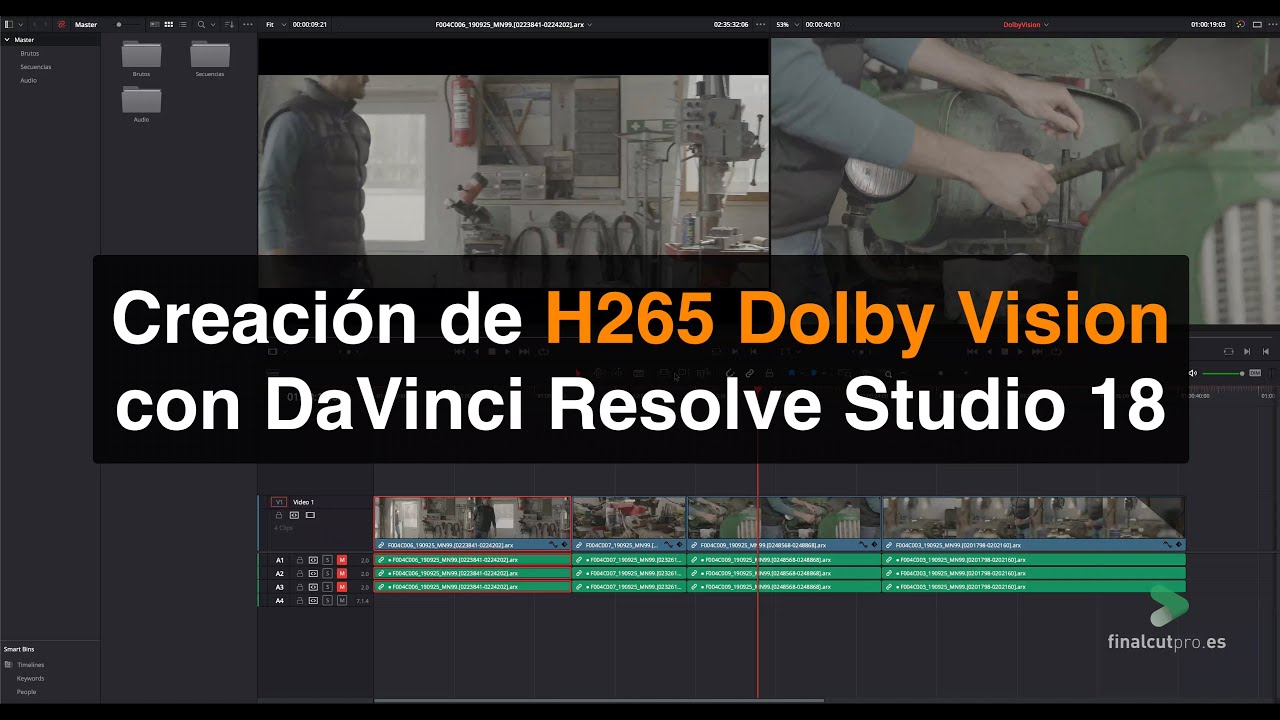
Task: Solo audio track A1
Action: (x=327, y=560)
